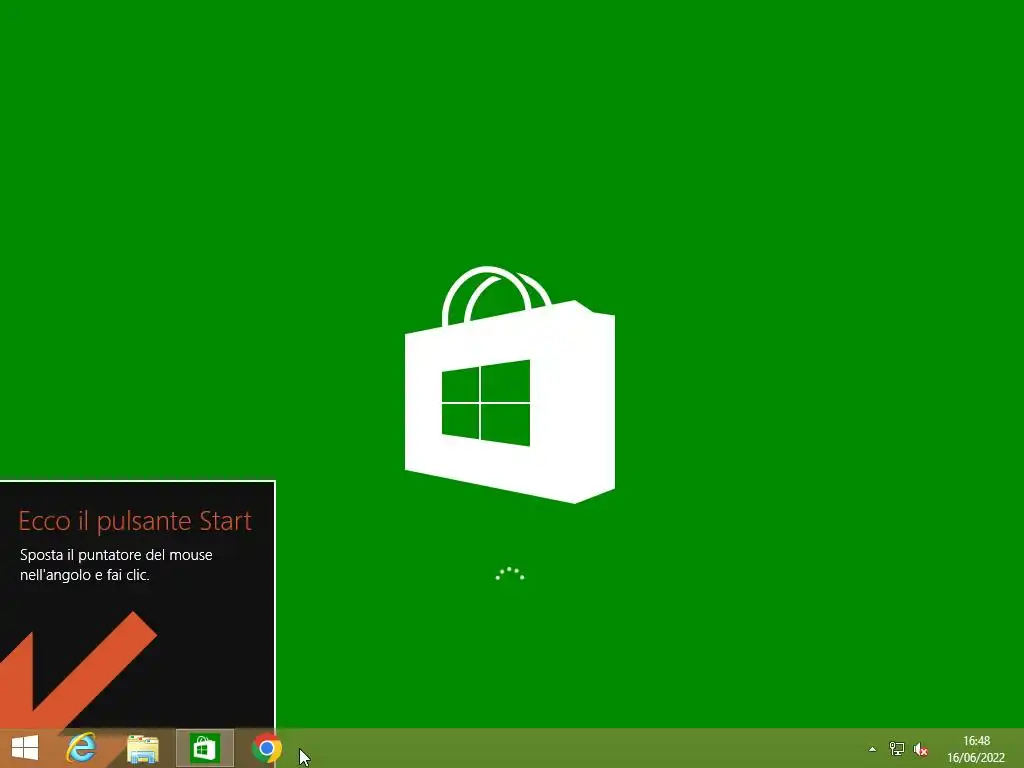The width and height of the screenshot is (1024, 768).
Task: Click the date 16/06/2022 in the tray
Action: coord(976,758)
